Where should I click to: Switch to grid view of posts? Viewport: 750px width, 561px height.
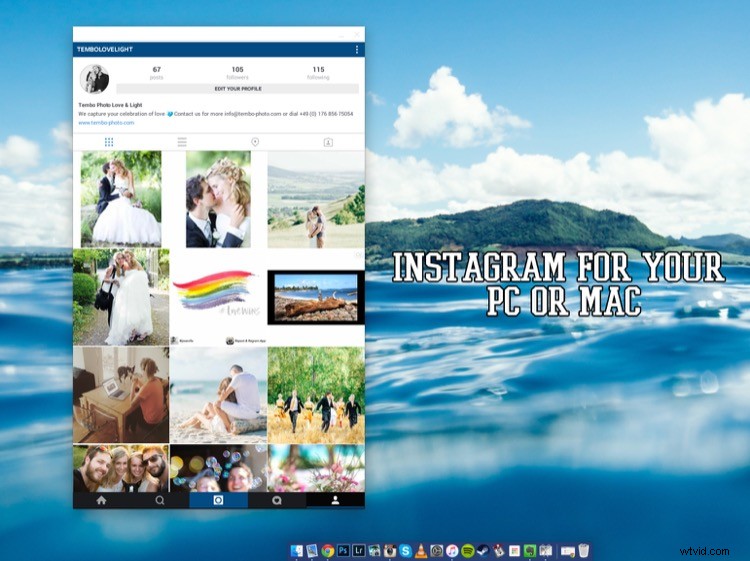(x=109, y=142)
